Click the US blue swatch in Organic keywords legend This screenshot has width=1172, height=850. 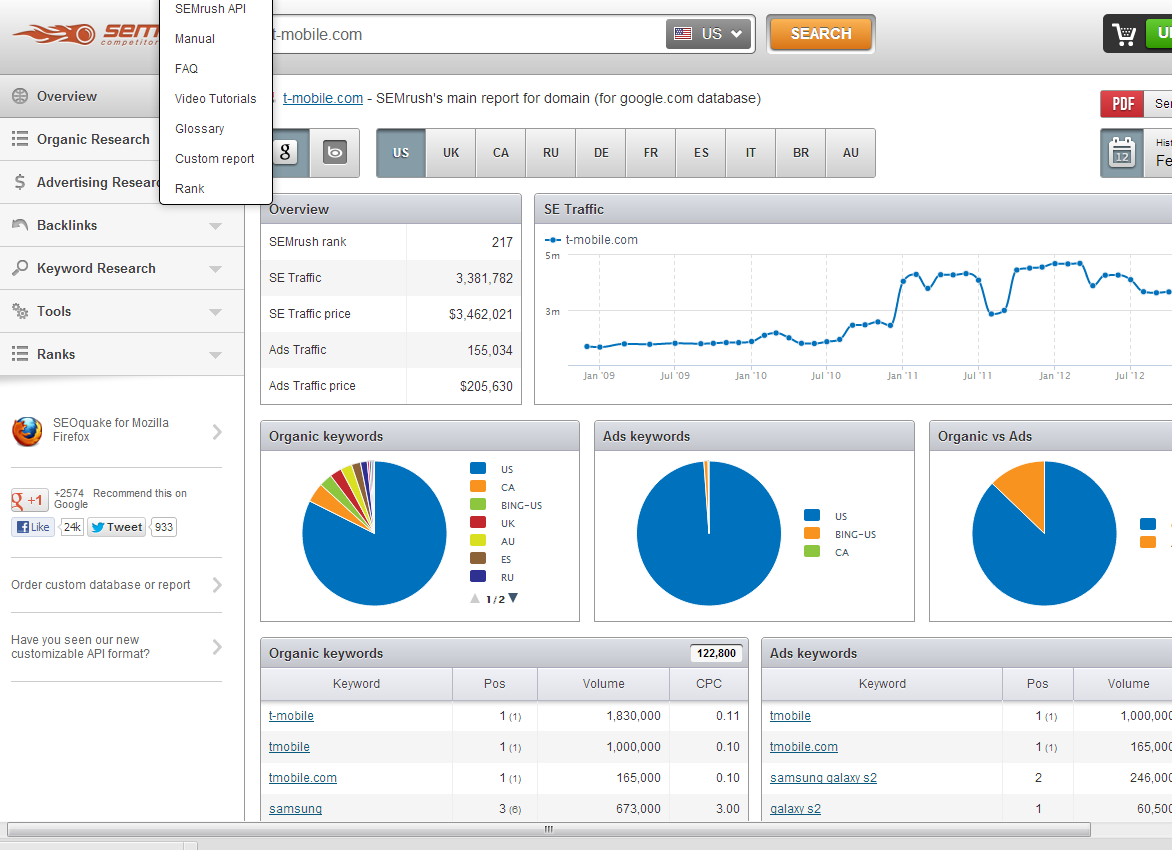point(478,469)
